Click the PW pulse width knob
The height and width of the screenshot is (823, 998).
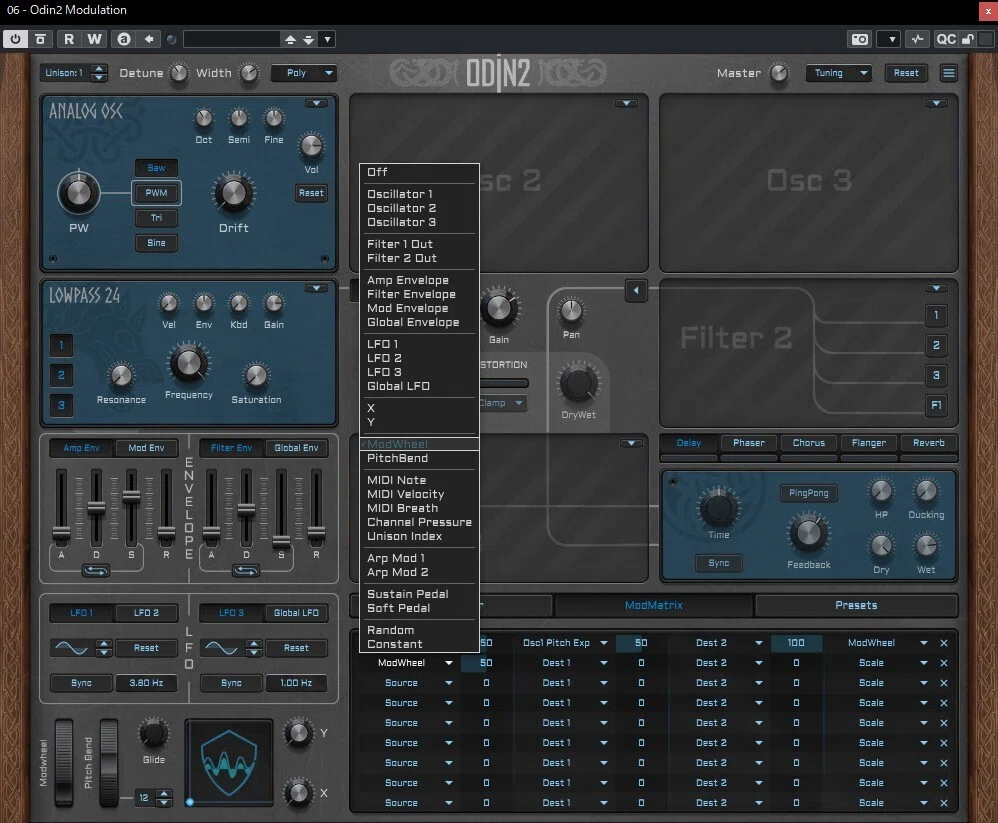click(78, 193)
